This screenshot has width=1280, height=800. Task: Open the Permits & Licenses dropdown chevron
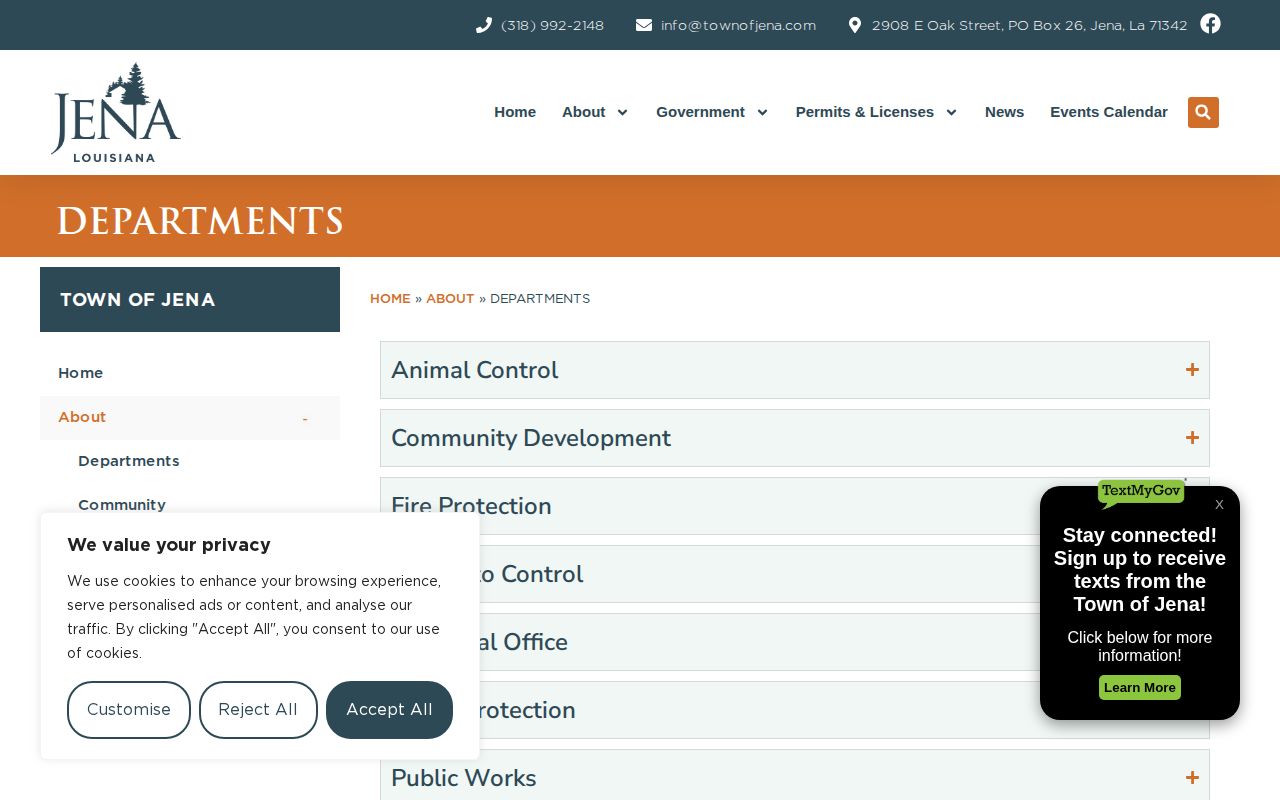951,112
